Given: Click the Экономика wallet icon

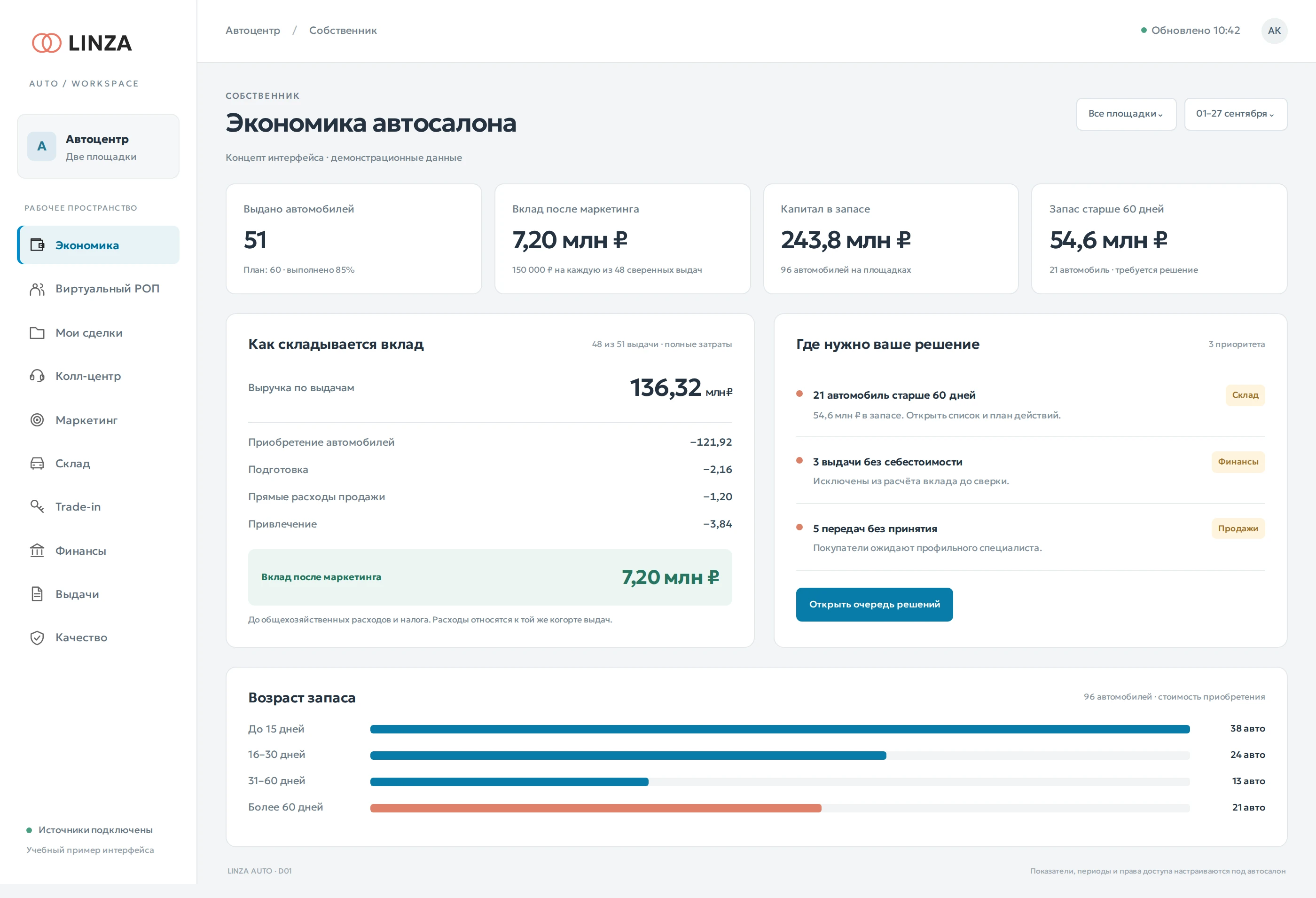Looking at the screenshot, I should pos(37,245).
